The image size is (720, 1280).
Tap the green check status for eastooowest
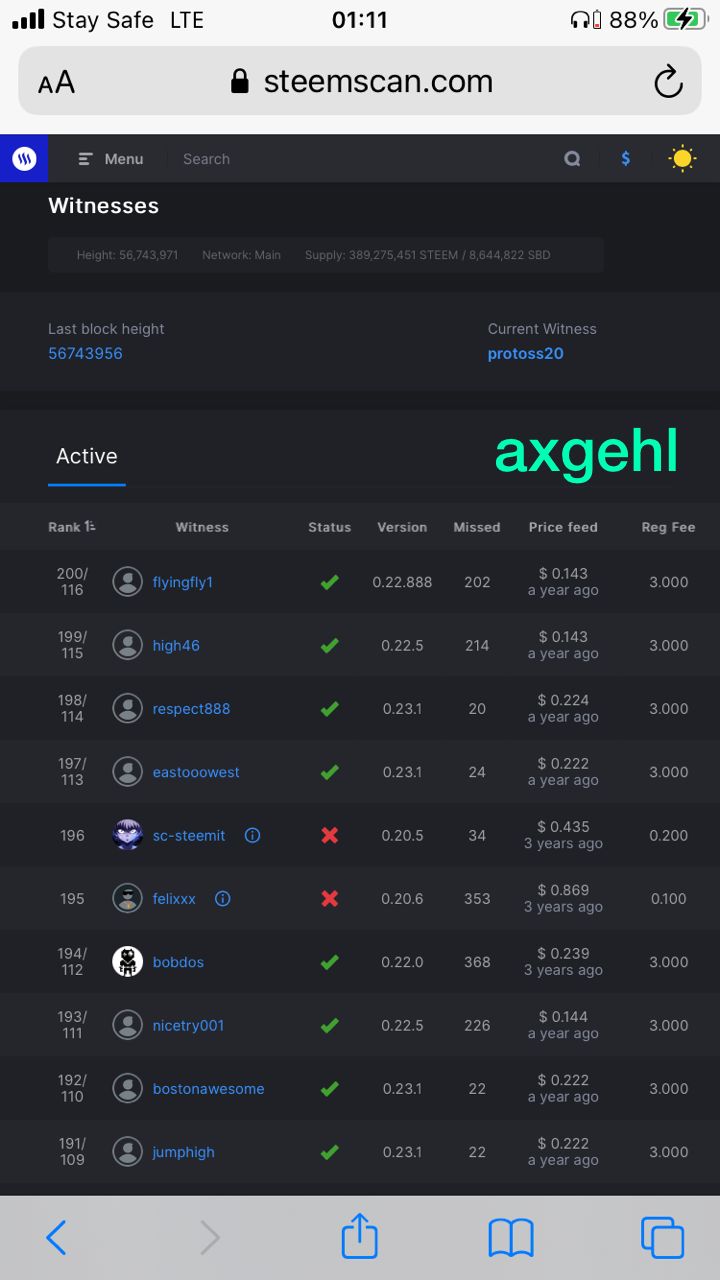[329, 772]
